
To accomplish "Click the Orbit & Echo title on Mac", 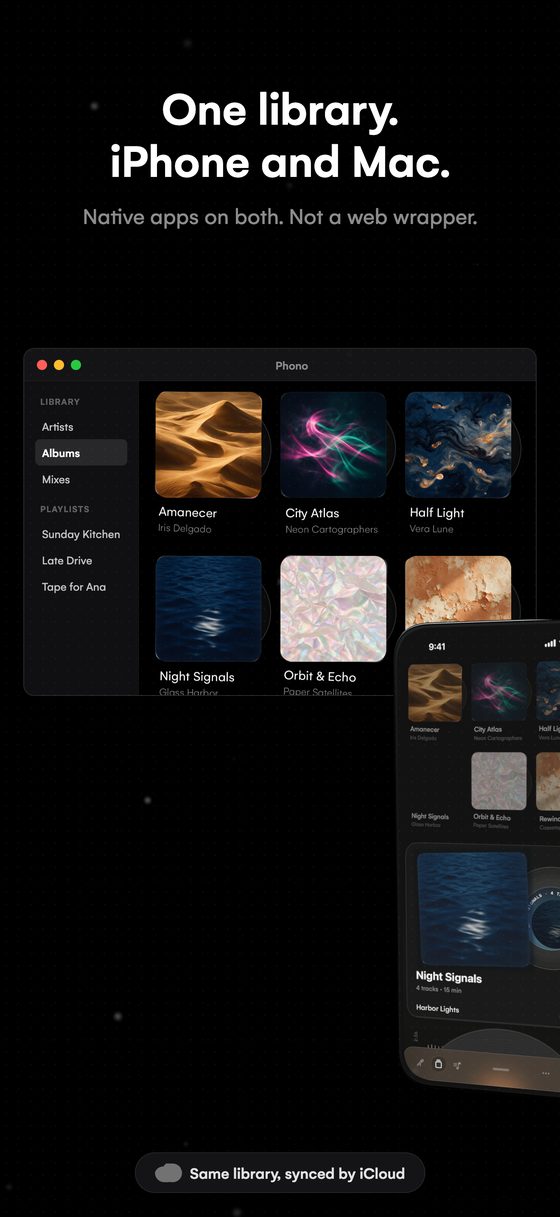I will tap(320, 677).
